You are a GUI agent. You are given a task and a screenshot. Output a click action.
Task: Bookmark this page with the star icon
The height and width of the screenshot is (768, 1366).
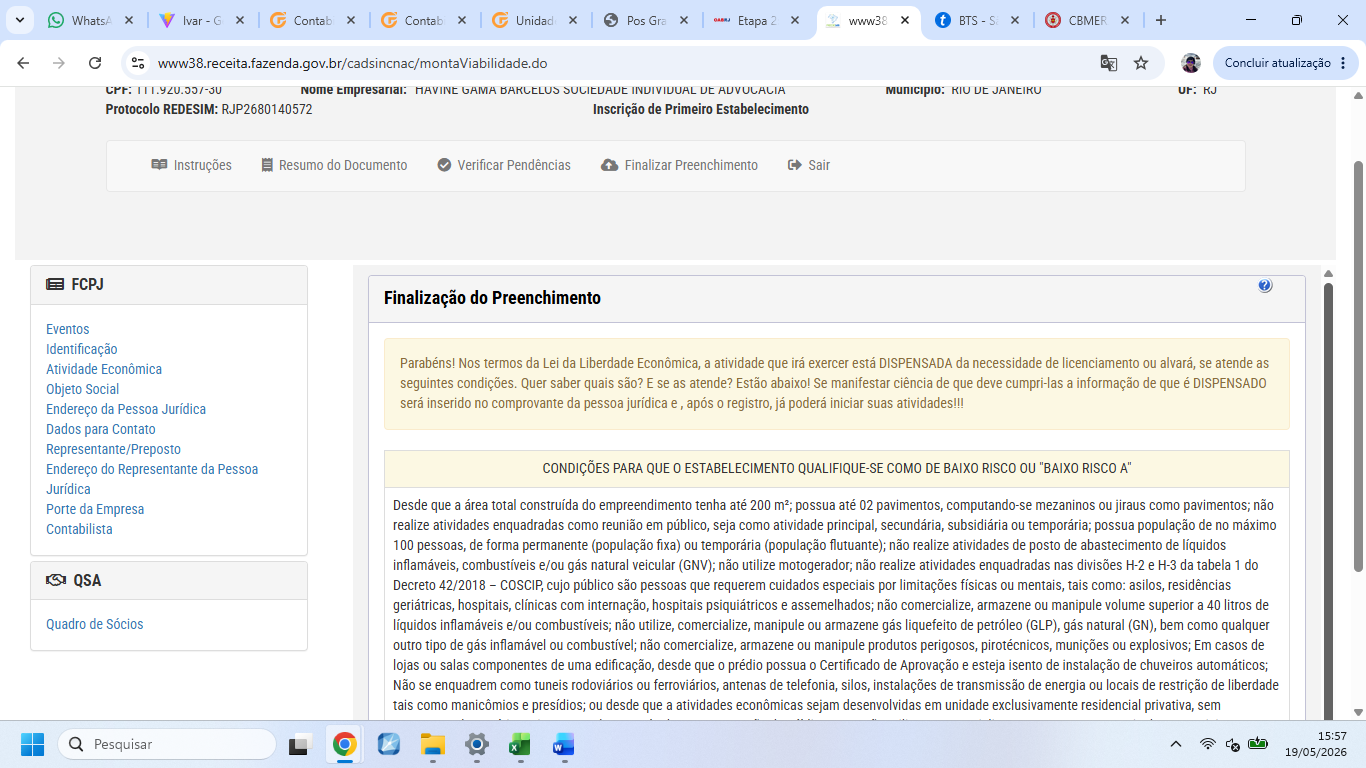click(x=1141, y=63)
